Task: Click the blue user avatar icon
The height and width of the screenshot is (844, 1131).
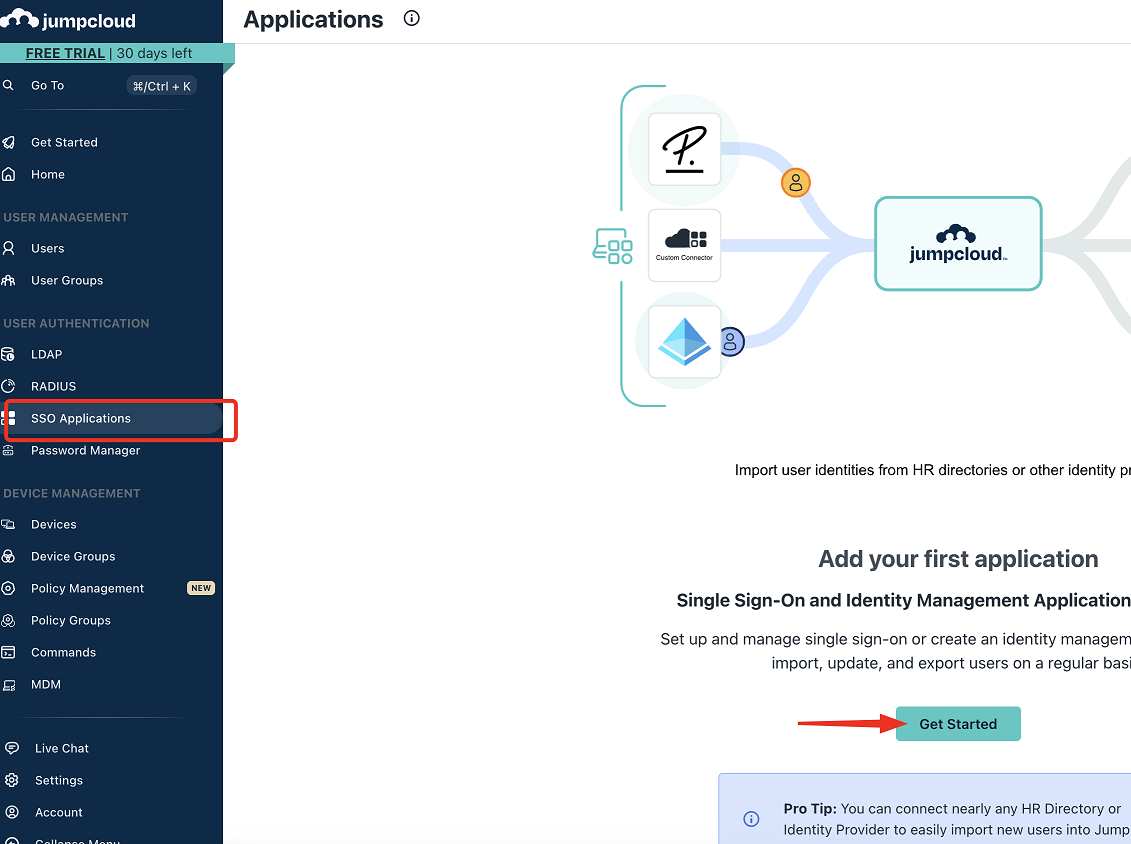Action: point(730,341)
